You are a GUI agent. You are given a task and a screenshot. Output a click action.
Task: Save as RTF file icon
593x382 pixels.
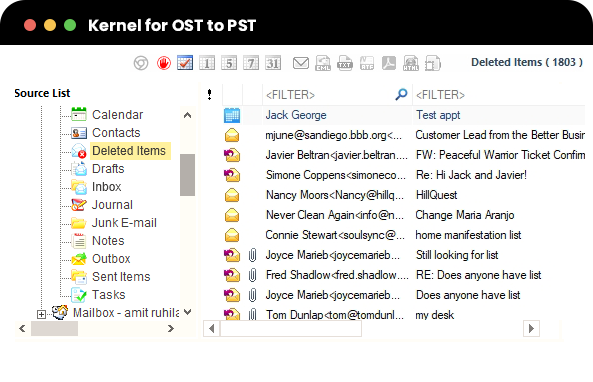point(367,63)
